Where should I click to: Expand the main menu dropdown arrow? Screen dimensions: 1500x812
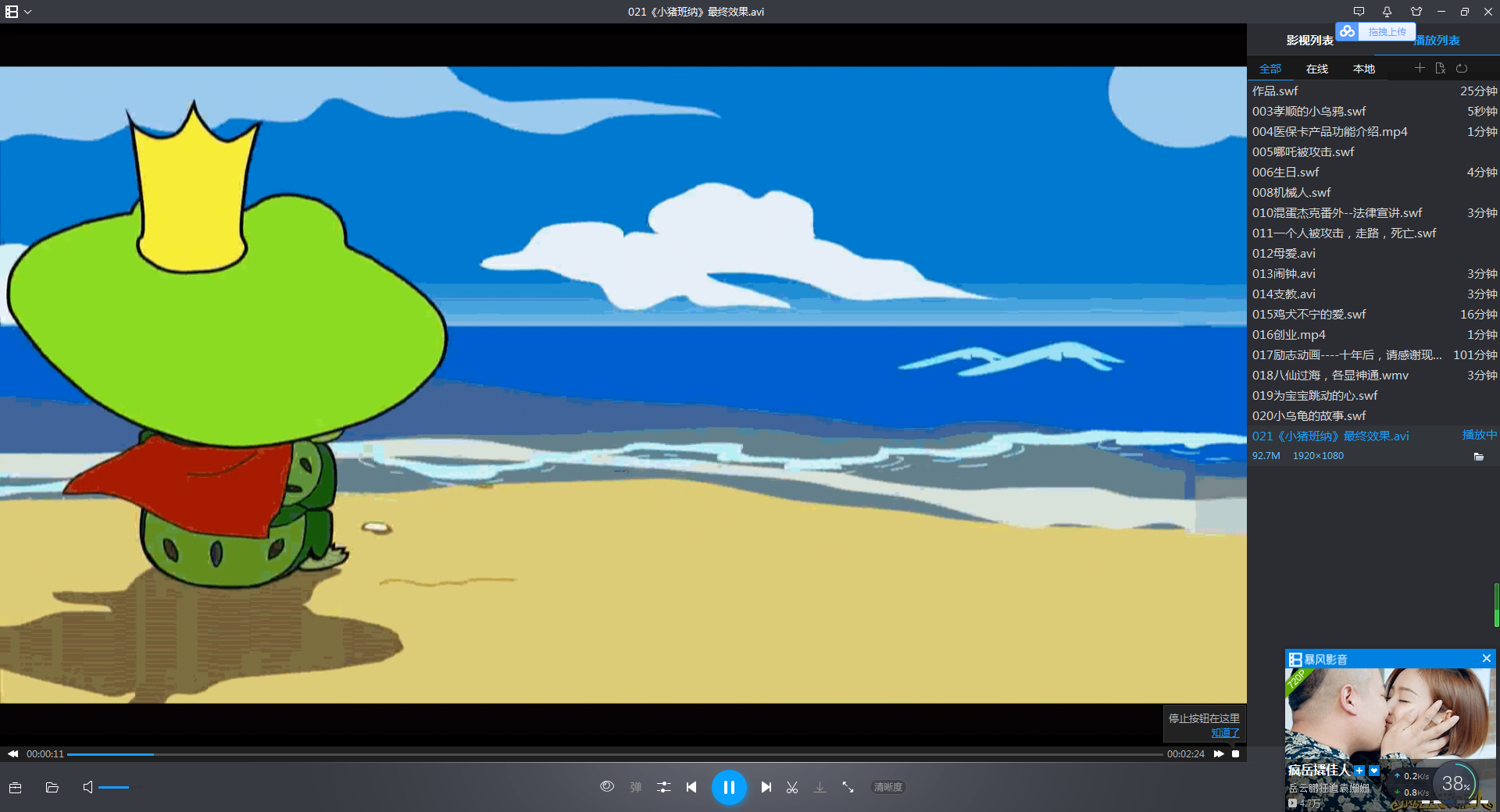coord(28,12)
